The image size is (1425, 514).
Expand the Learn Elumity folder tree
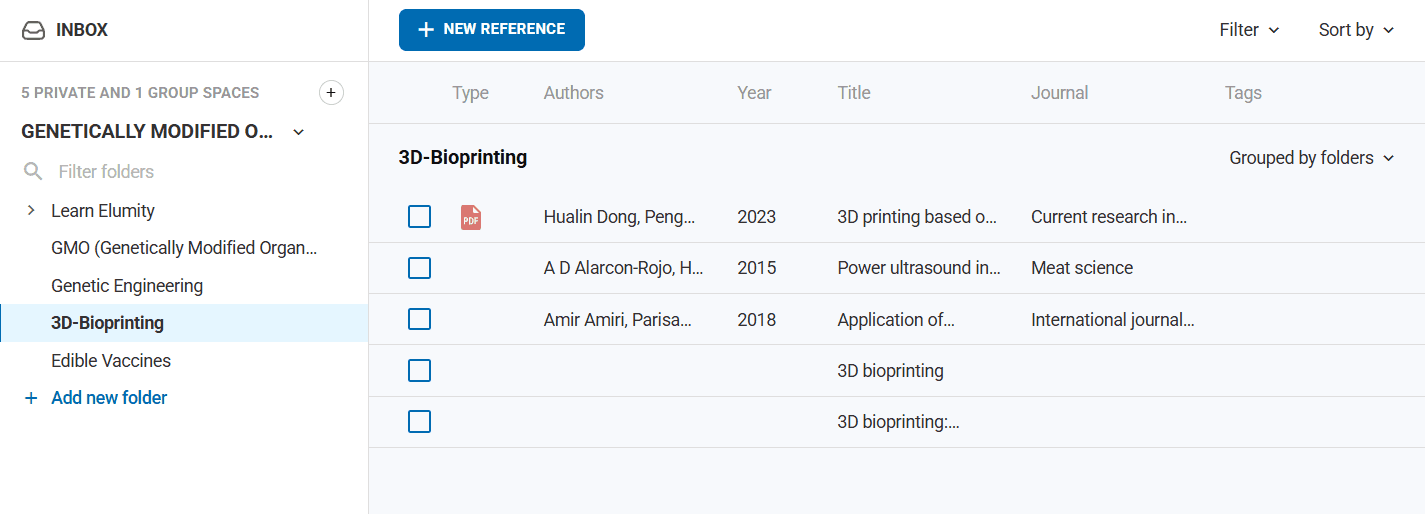pos(31,211)
